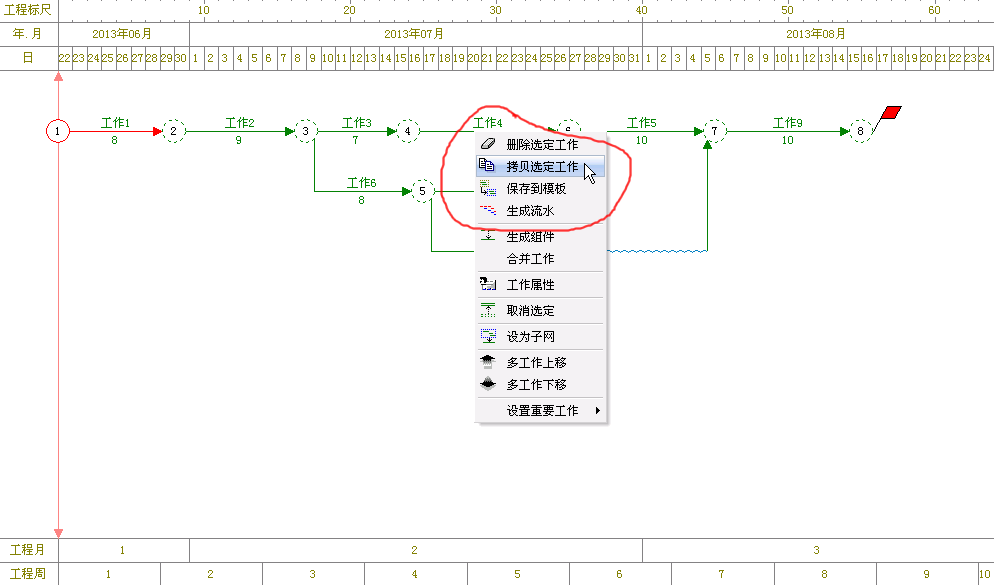This screenshot has width=994, height=585.
Task: Click the 2013年08月 month header
Action: [816, 34]
